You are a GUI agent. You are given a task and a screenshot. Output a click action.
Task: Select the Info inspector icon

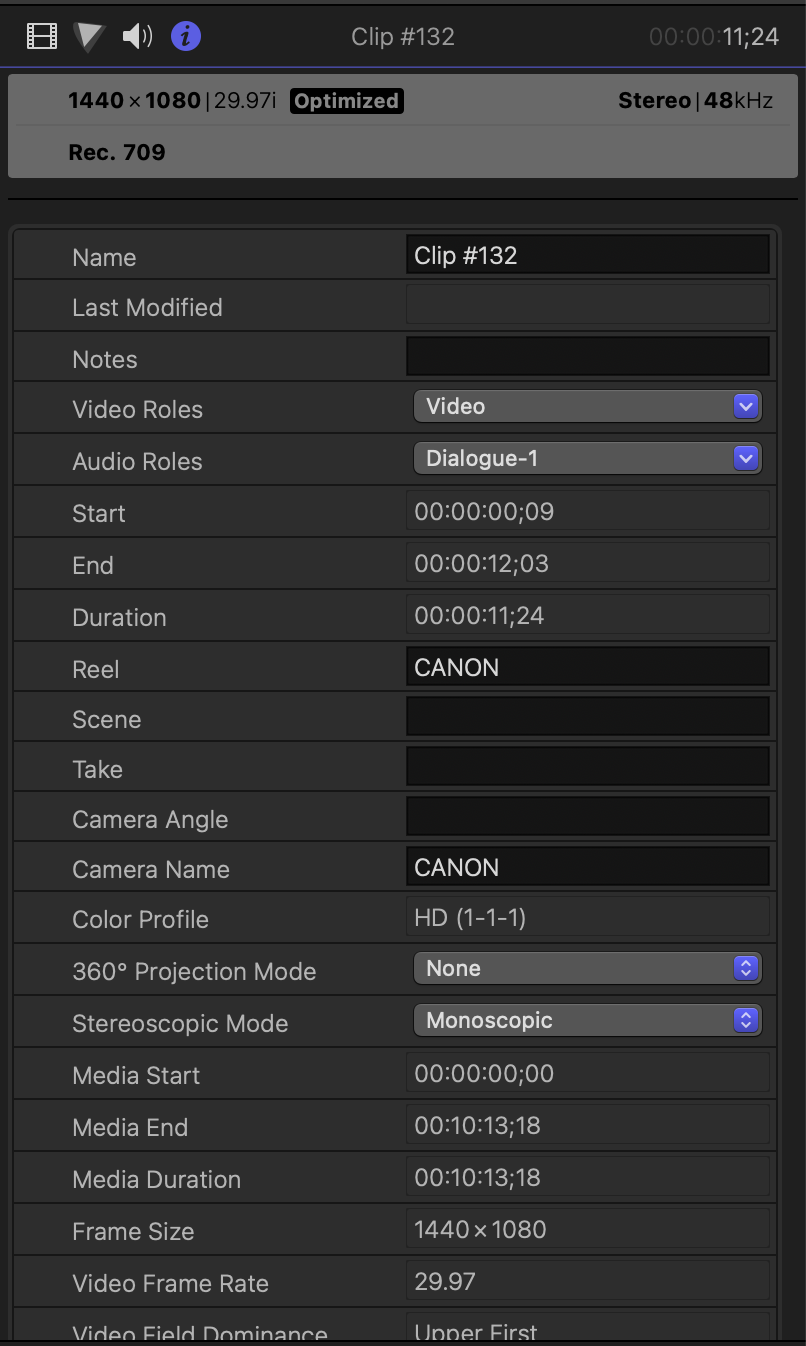point(186,37)
